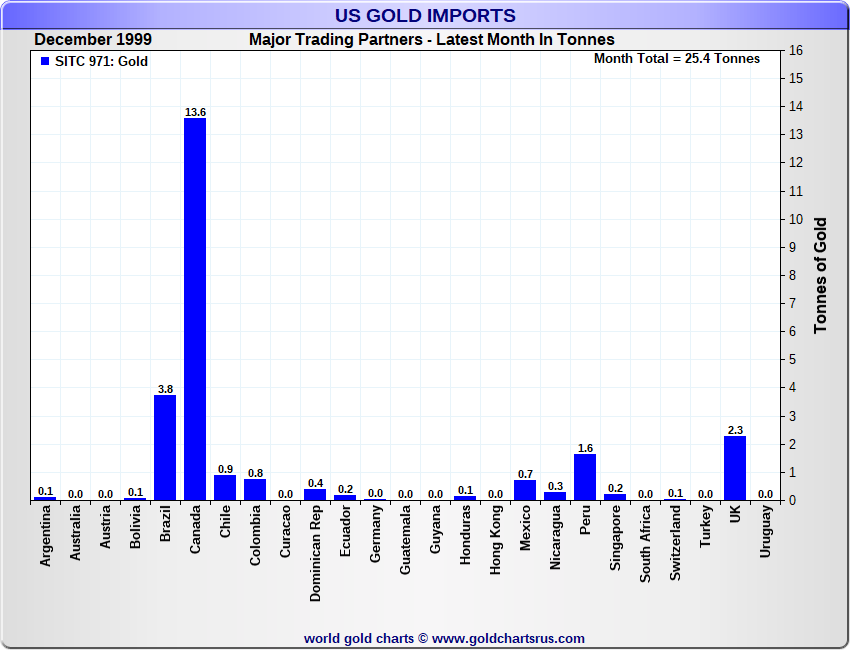Click the Canada bar labeled 13.6
850x650 pixels.
[195, 309]
